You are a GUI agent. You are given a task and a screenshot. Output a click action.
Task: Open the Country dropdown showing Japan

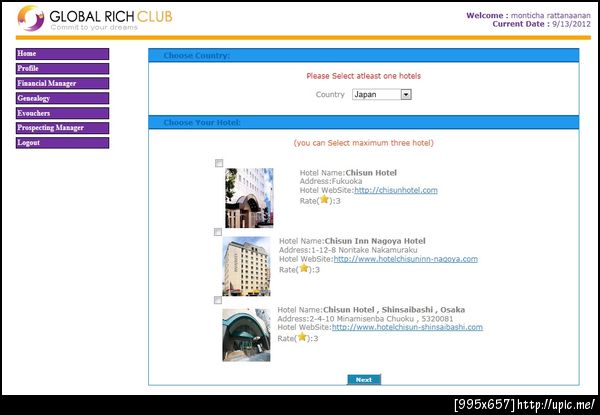[382, 94]
